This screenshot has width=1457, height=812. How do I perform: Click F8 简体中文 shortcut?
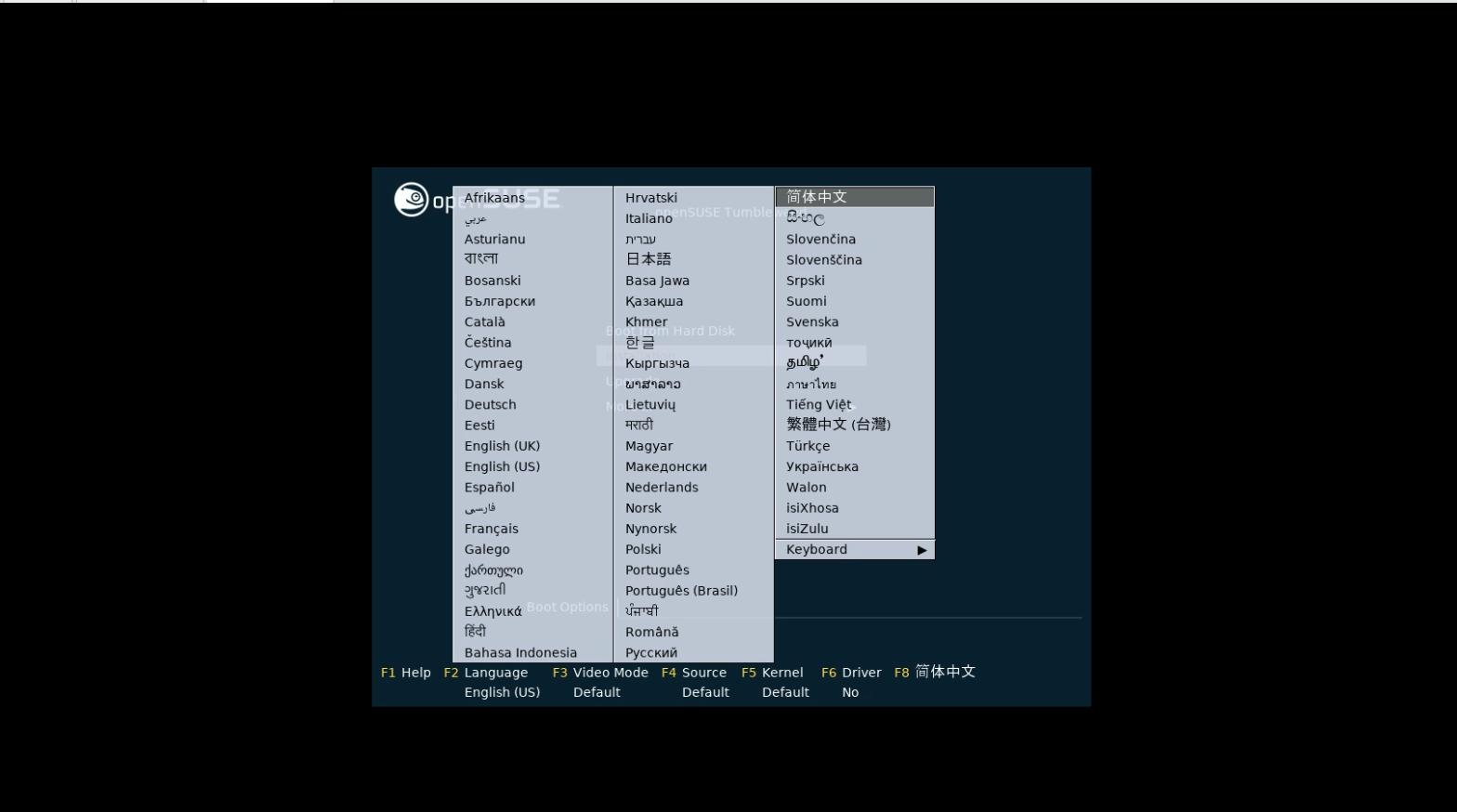point(935,672)
